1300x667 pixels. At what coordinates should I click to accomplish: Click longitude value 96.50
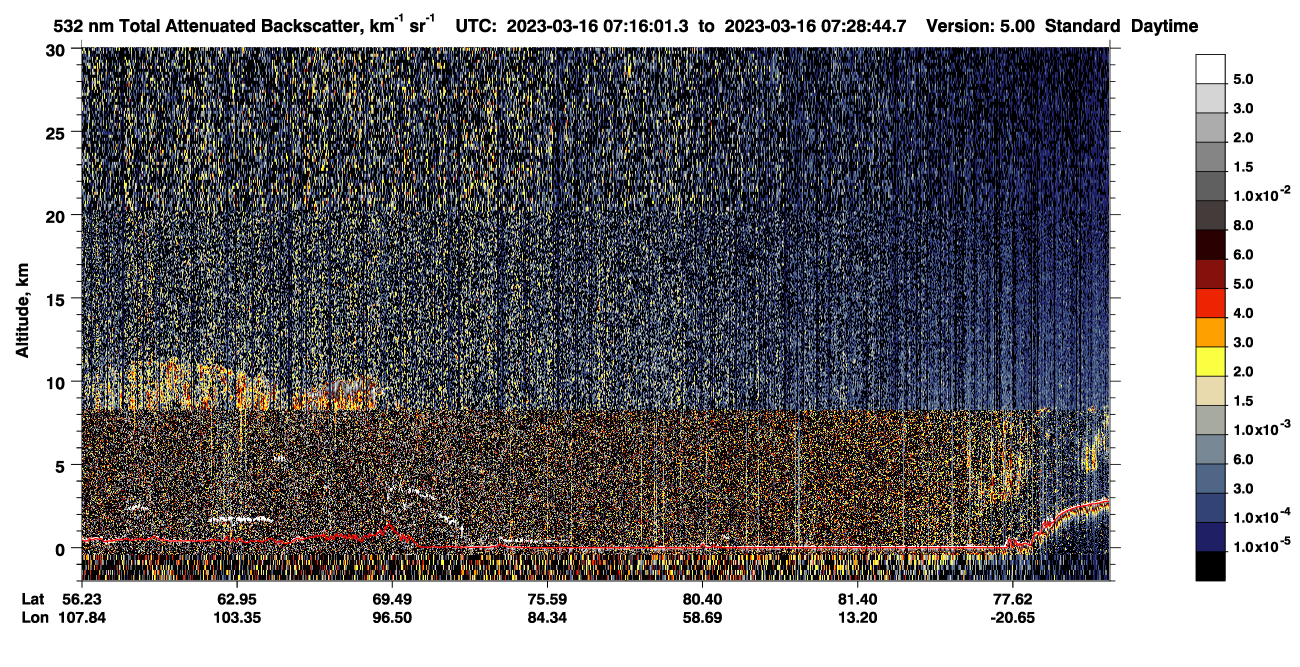tap(391, 618)
